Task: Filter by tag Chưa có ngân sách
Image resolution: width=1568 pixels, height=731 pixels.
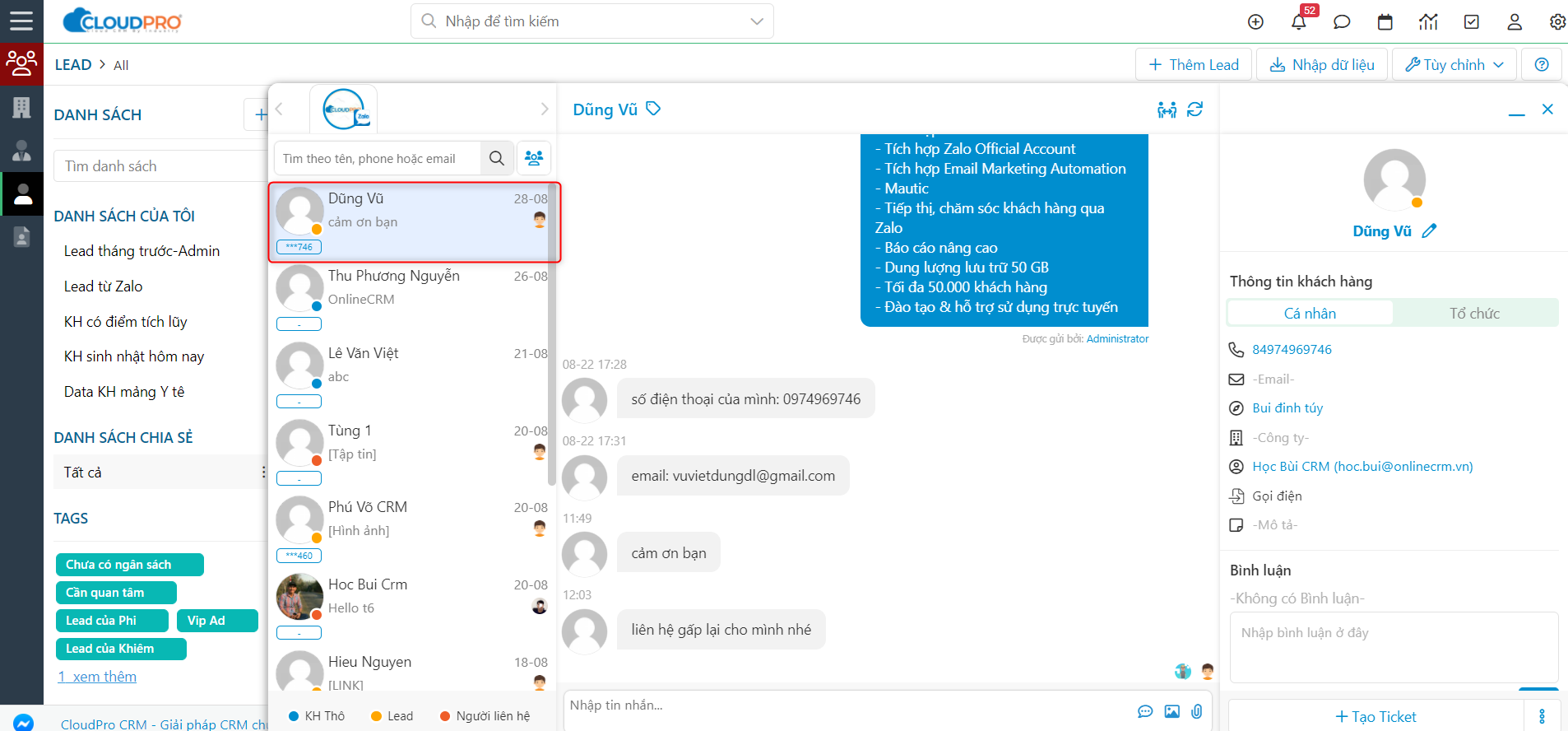Action: (129, 565)
